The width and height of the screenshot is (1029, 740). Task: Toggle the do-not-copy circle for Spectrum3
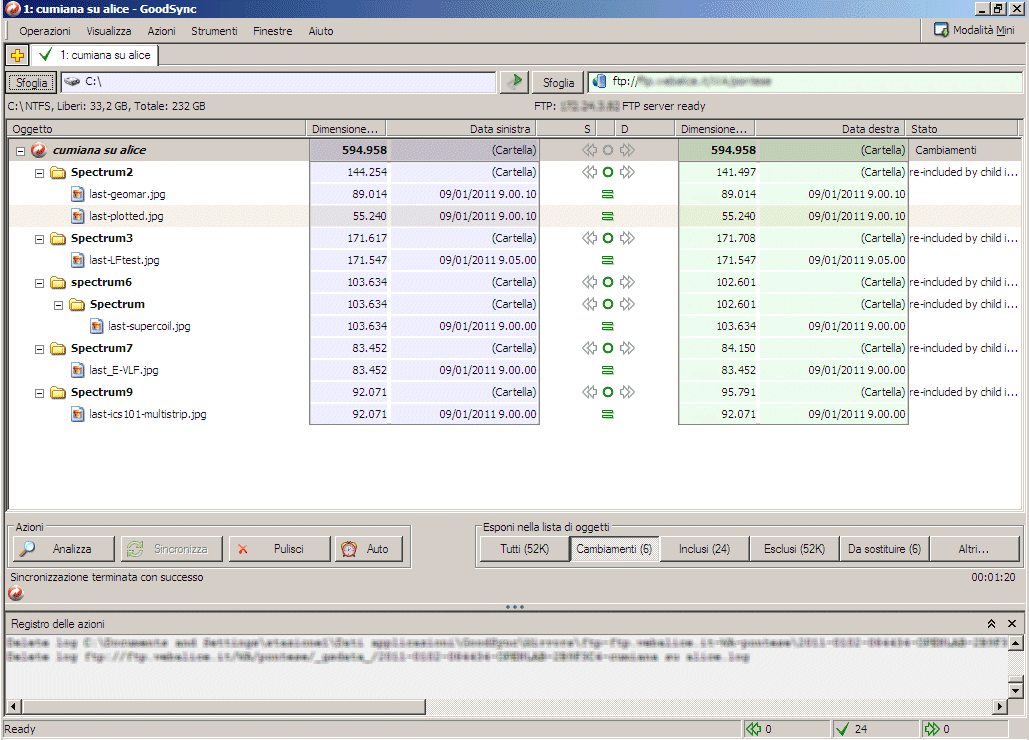608,238
